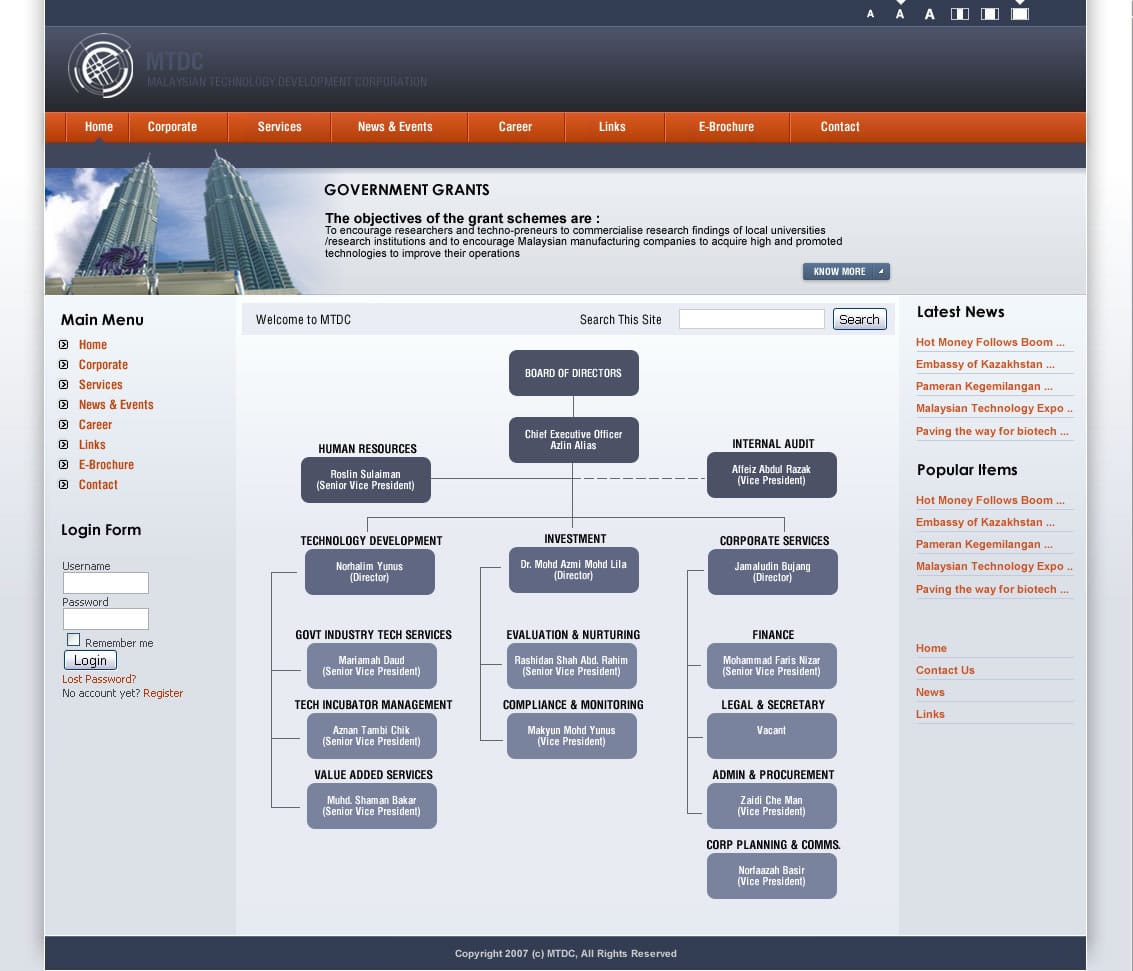The height and width of the screenshot is (971, 1133).
Task: Open Paving the way for biotech under Popular Items
Action: (x=992, y=590)
